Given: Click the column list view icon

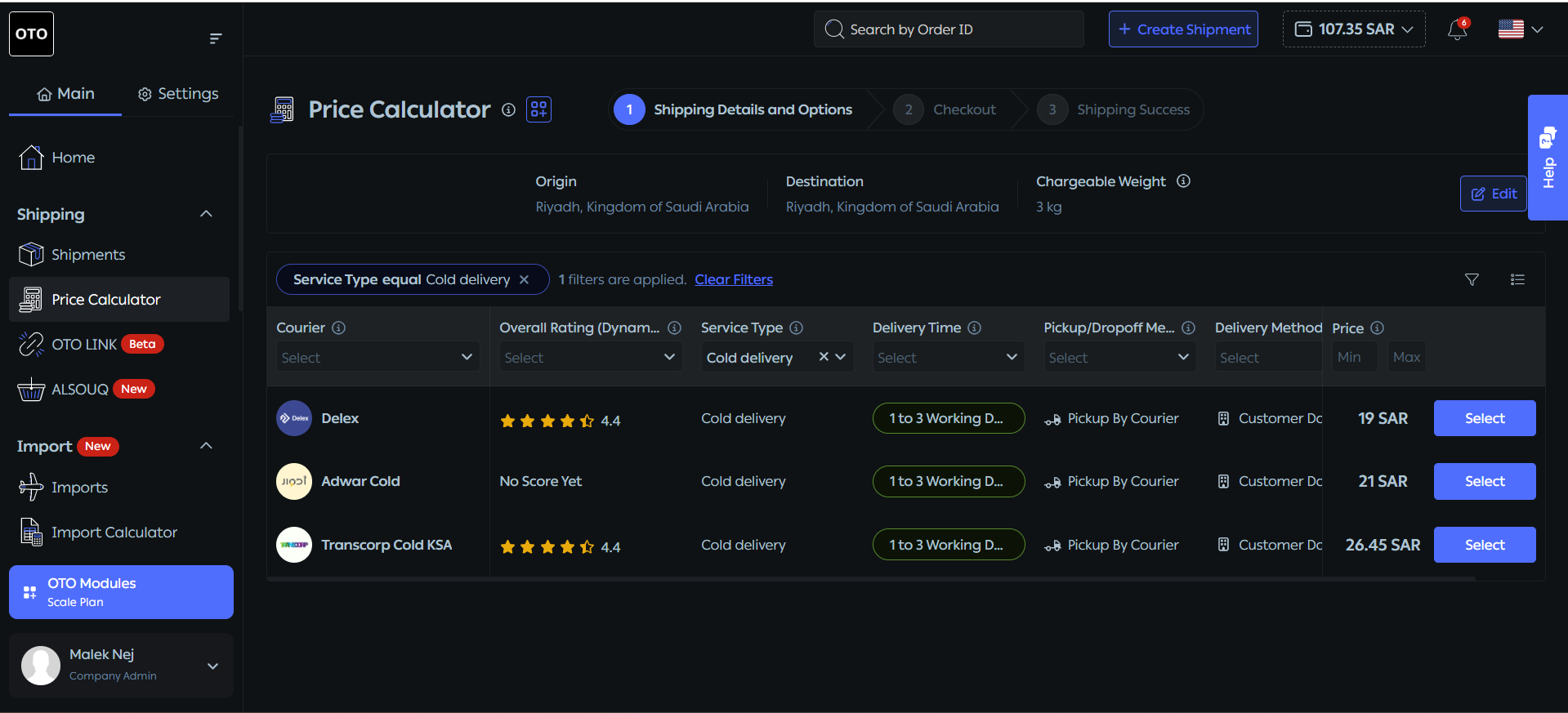Looking at the screenshot, I should pyautogui.click(x=1517, y=279).
